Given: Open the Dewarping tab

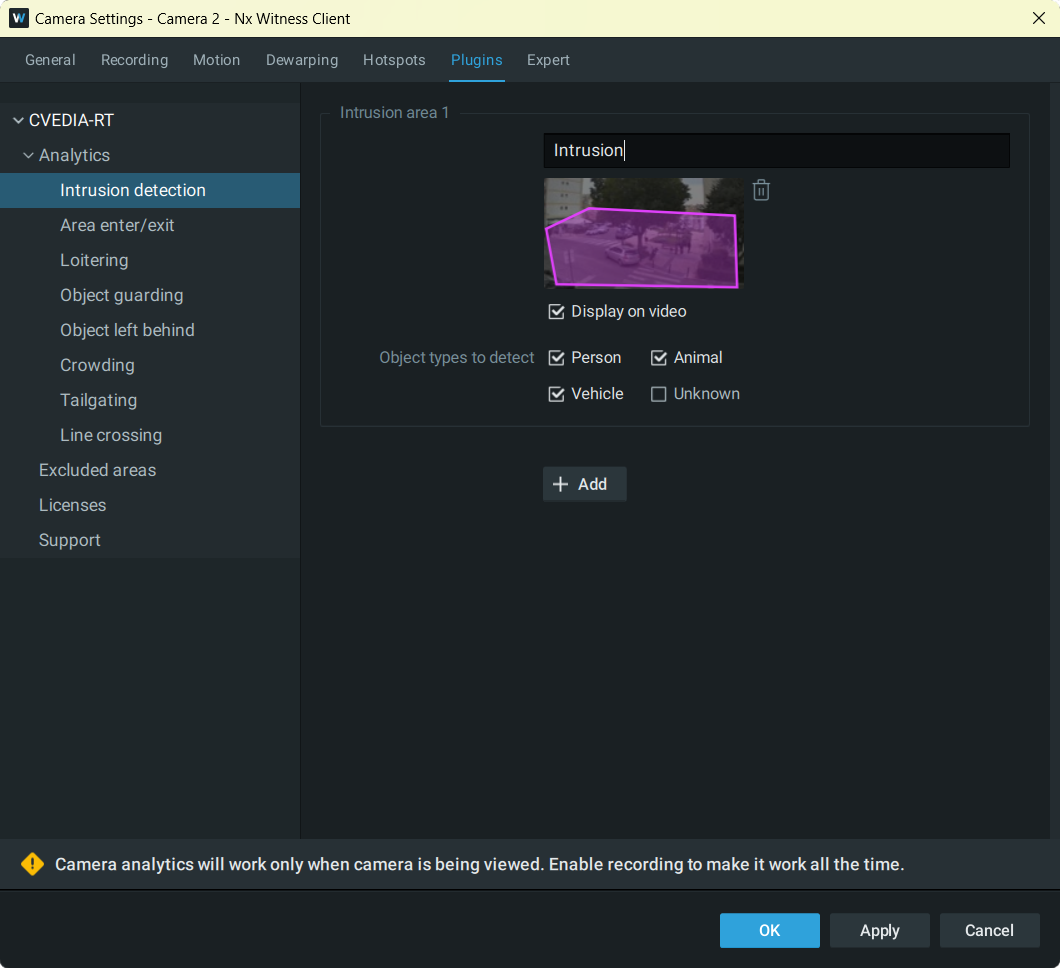Looking at the screenshot, I should tap(302, 60).
